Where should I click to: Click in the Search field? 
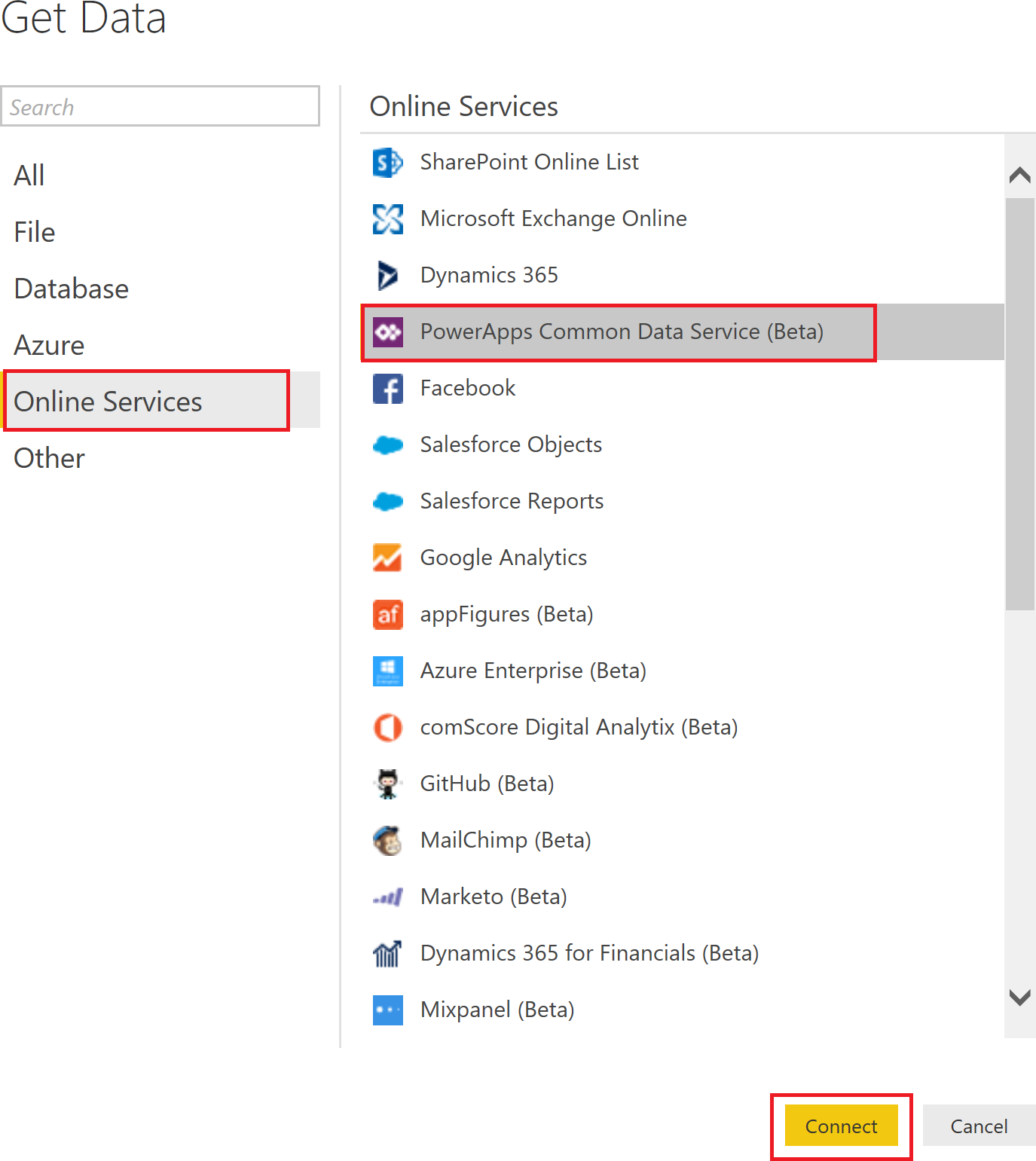(160, 106)
